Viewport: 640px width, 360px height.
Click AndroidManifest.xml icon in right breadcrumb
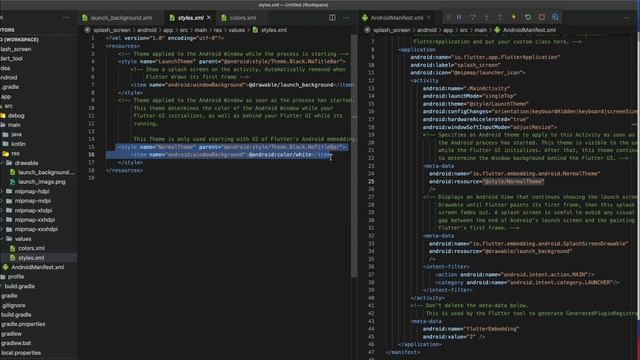pyautogui.click(x=497, y=30)
